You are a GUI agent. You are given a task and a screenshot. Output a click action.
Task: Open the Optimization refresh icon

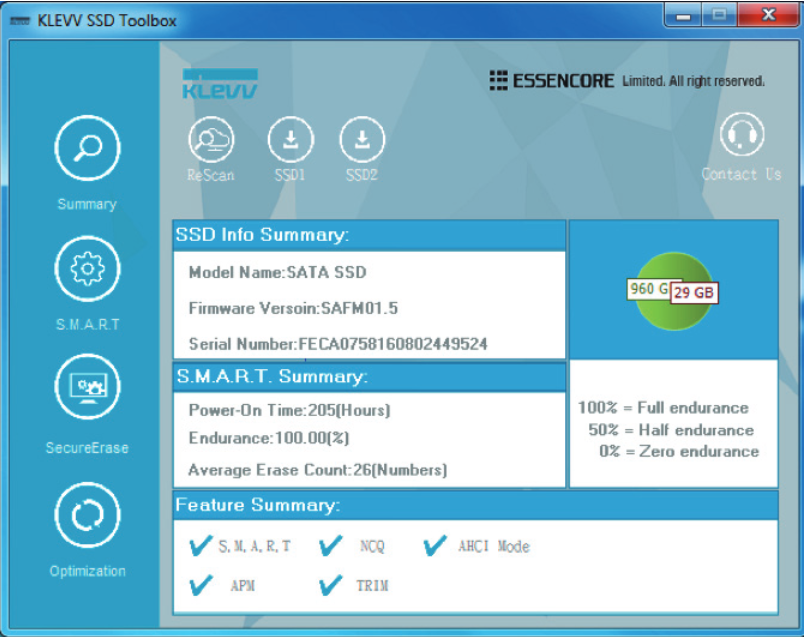(x=88, y=515)
